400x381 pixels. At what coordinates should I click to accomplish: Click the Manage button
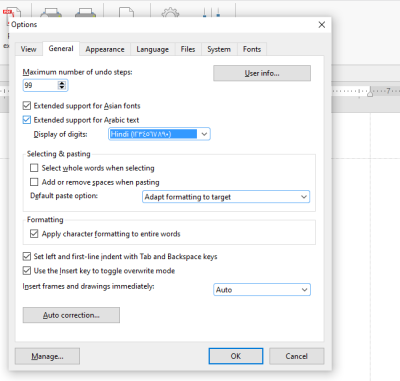point(47,356)
